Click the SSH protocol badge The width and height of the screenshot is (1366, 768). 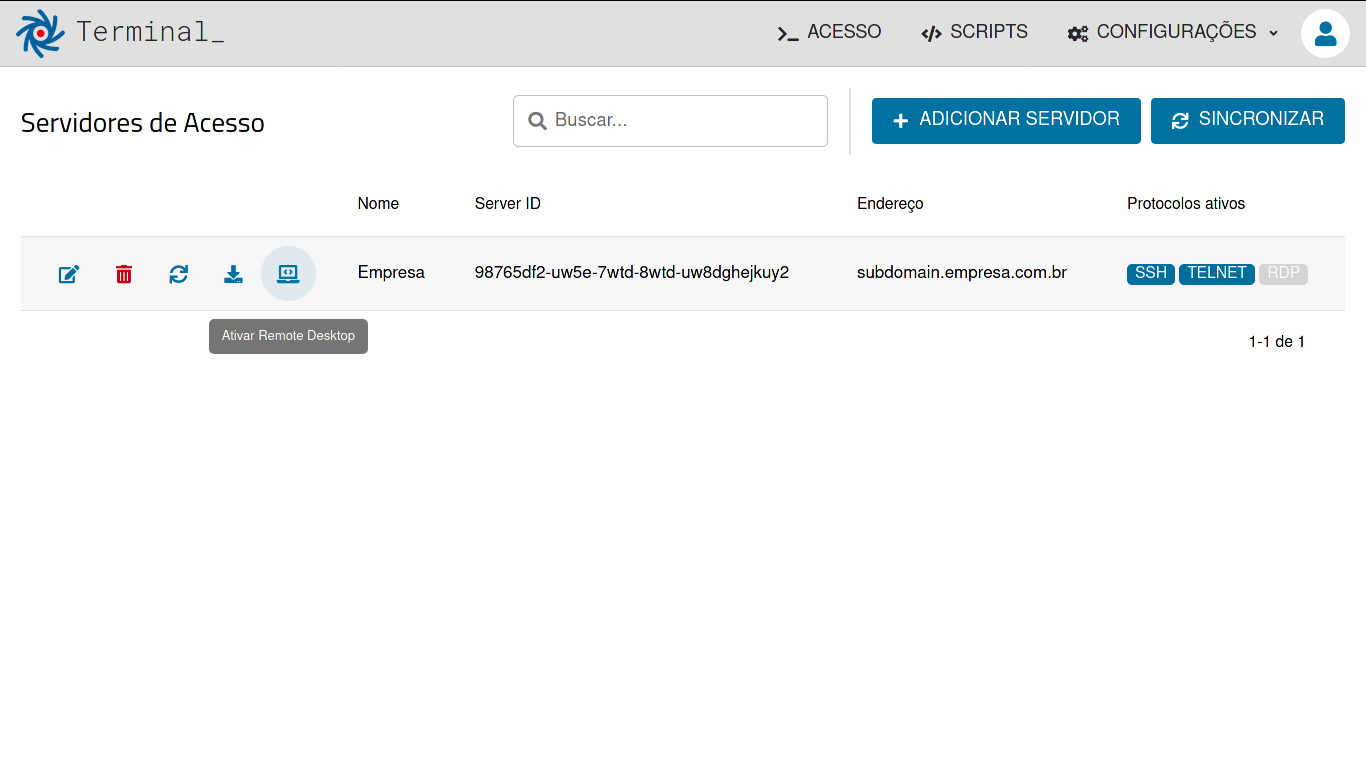point(1151,274)
